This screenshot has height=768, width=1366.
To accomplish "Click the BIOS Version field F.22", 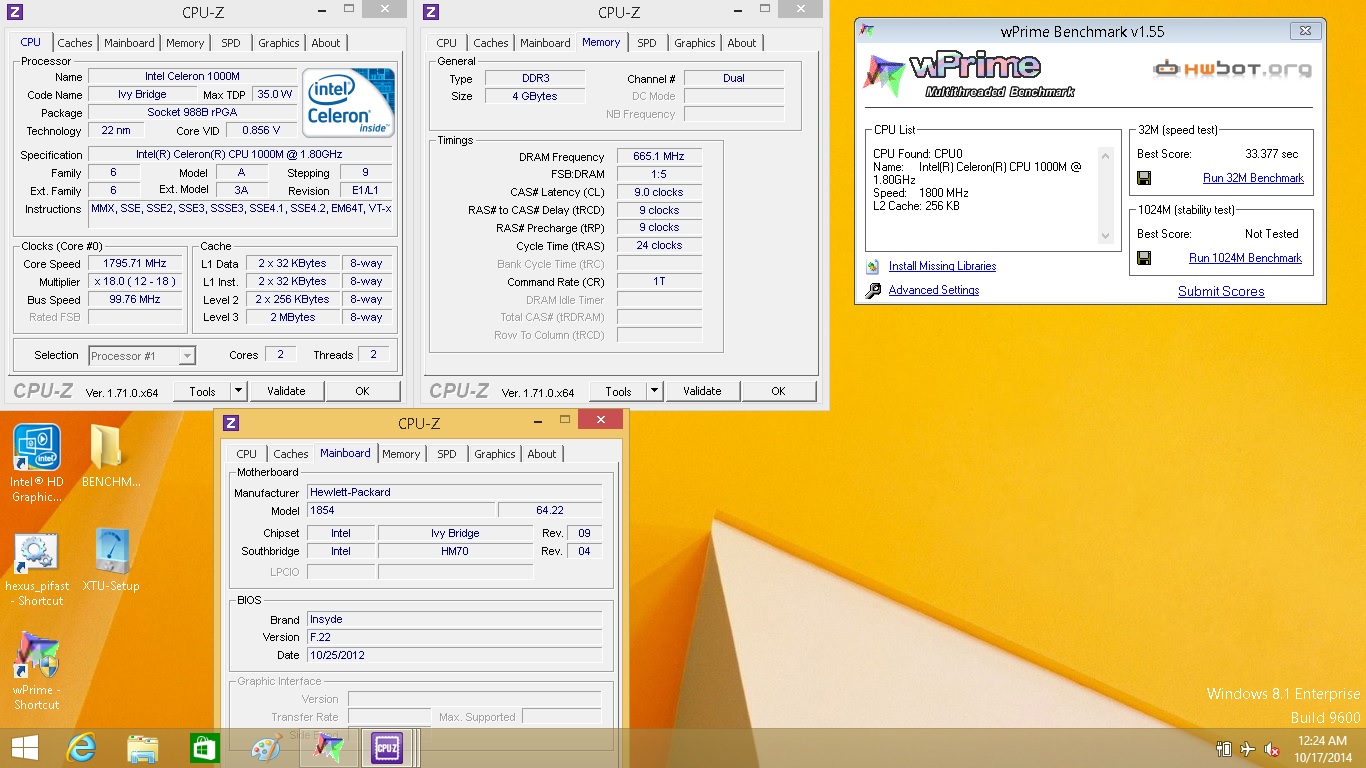I will 455,637.
